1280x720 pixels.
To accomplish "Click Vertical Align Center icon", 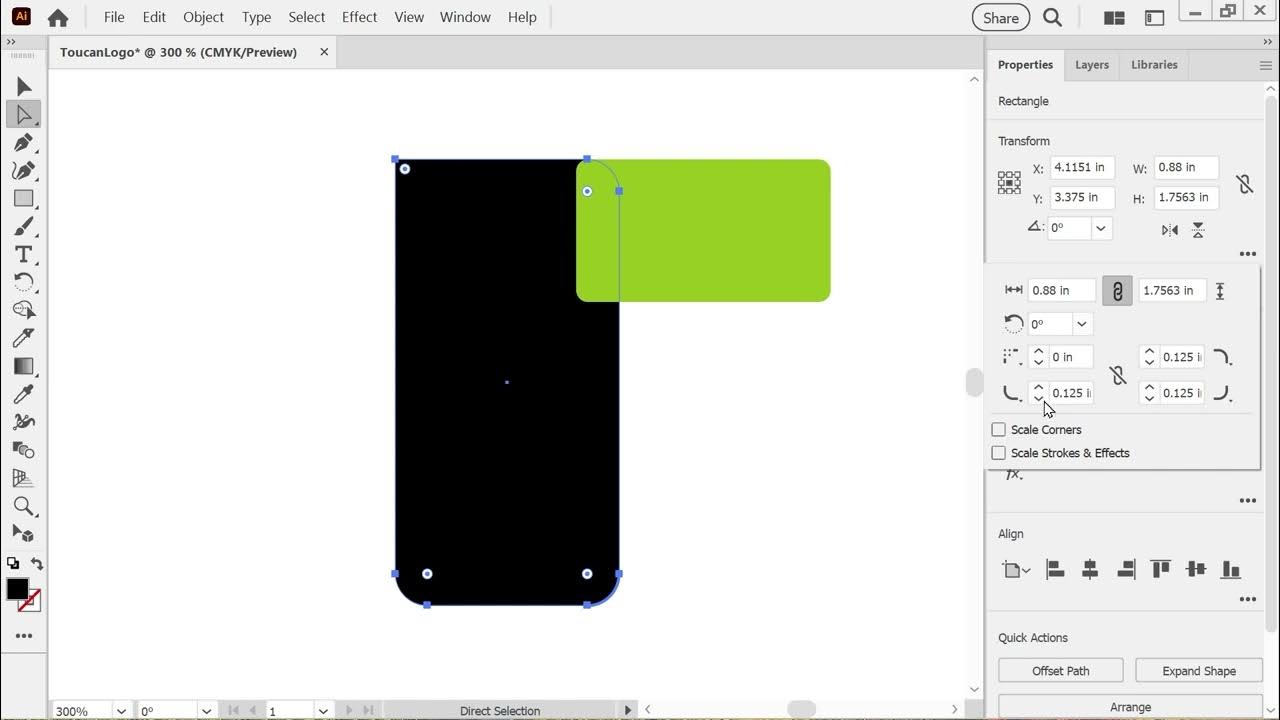I will (1196, 570).
